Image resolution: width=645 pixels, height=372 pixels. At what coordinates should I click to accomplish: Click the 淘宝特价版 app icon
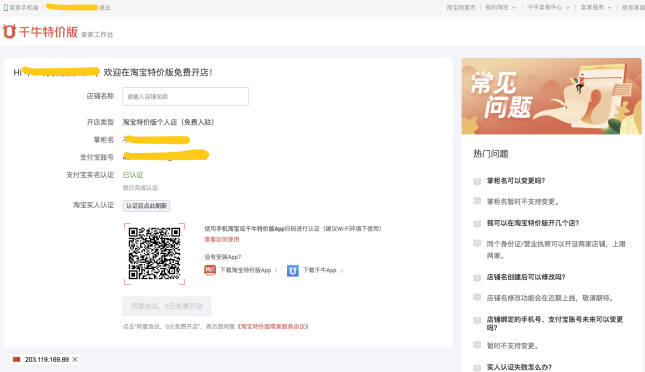pos(210,270)
